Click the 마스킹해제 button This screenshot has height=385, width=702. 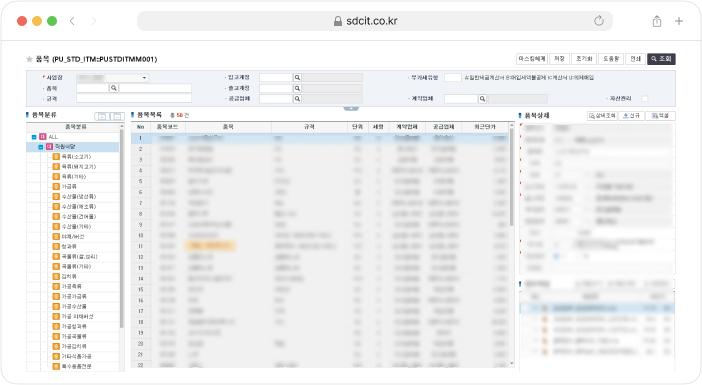(532, 59)
